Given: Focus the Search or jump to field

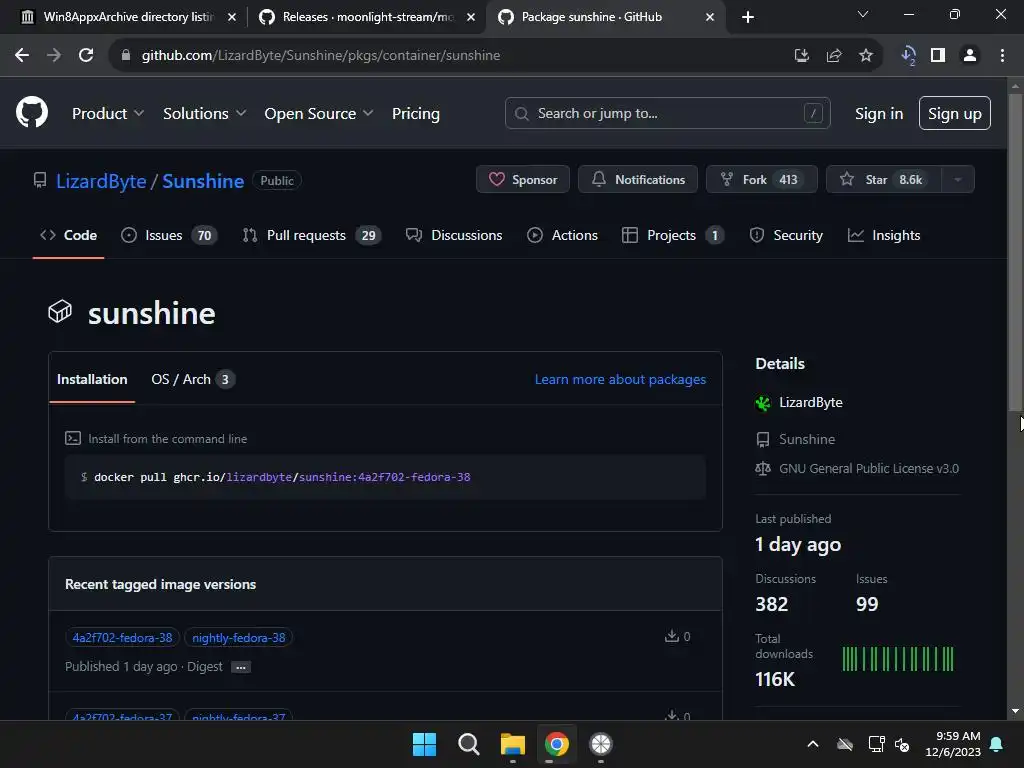Looking at the screenshot, I should pyautogui.click(x=667, y=114).
